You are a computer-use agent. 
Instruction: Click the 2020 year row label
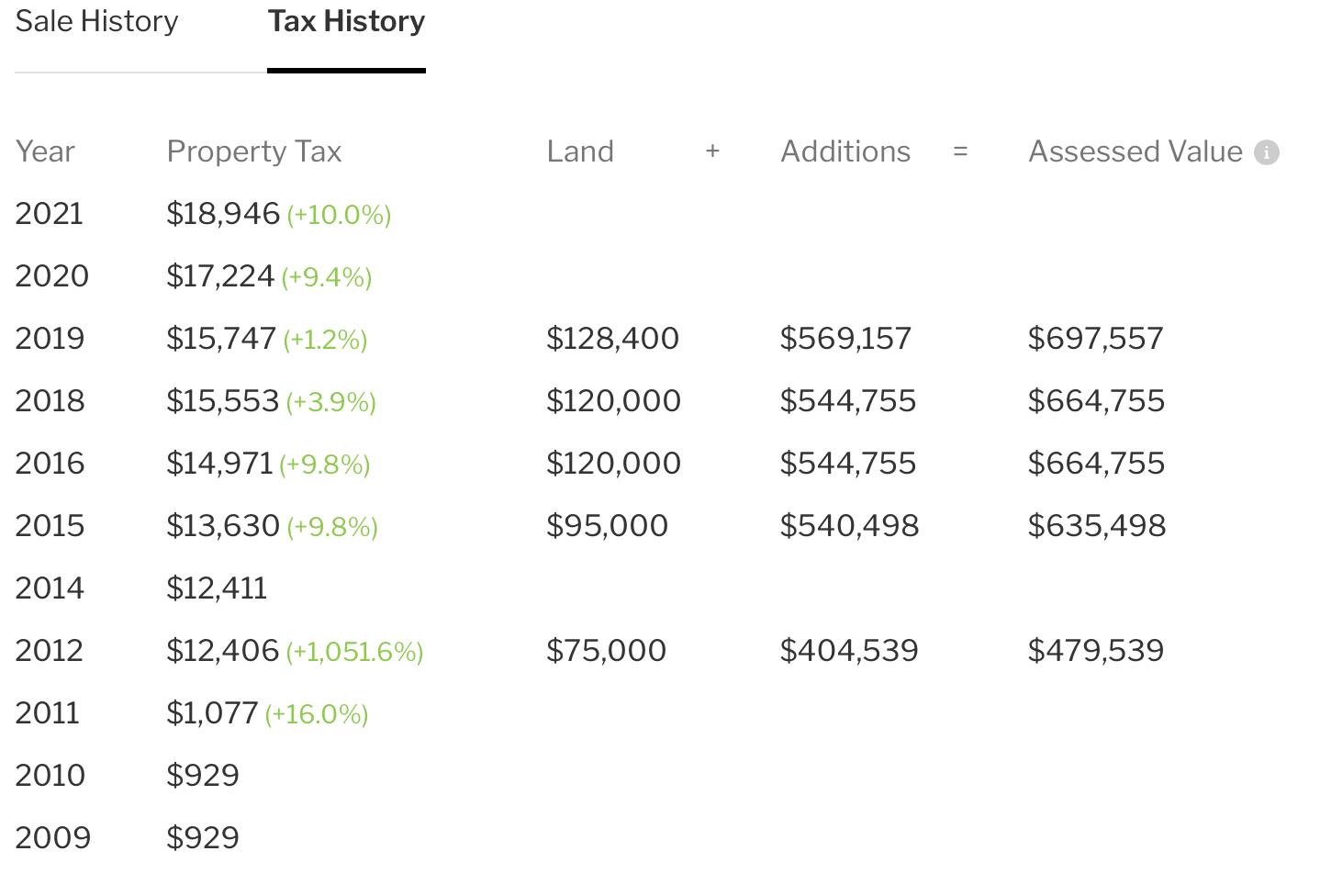pyautogui.click(x=51, y=276)
